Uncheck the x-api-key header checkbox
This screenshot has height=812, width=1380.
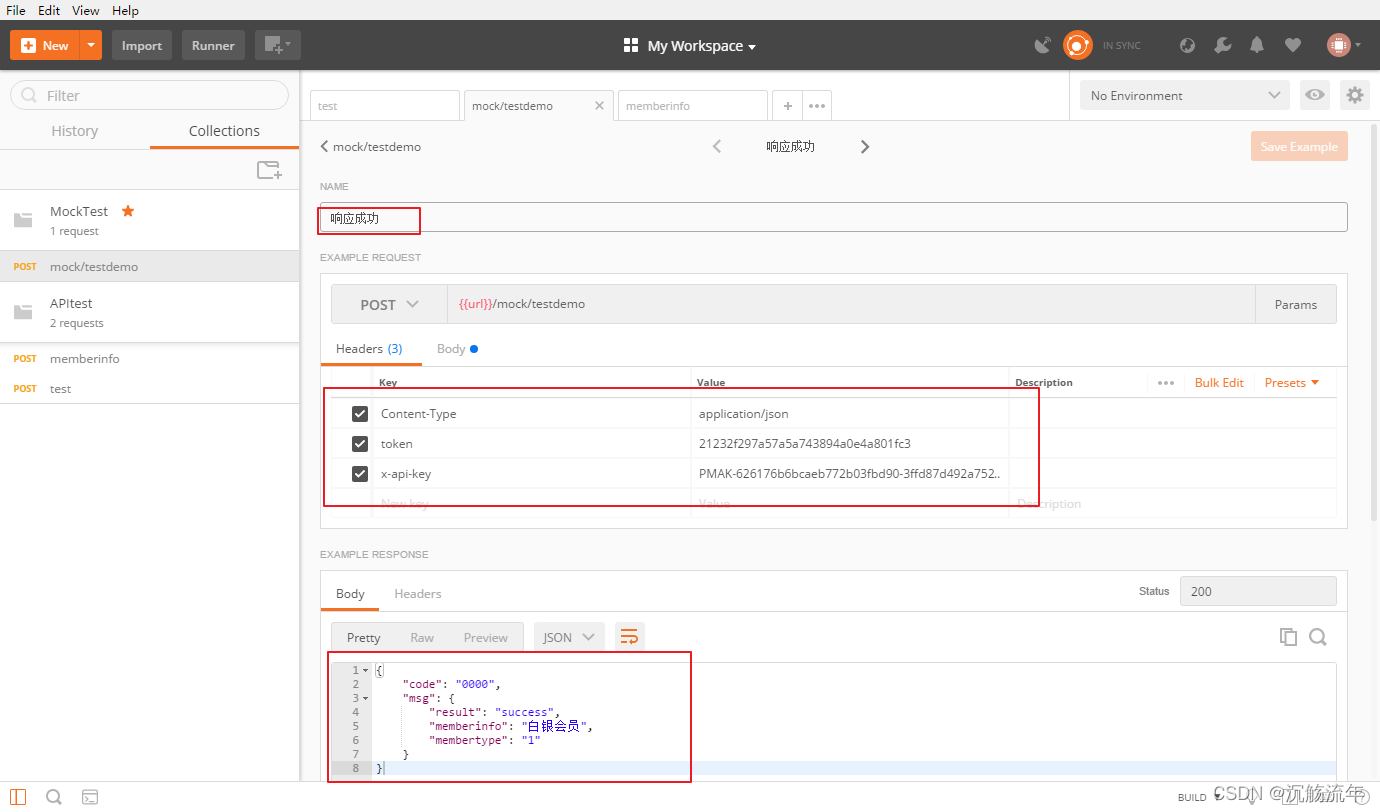[x=360, y=473]
